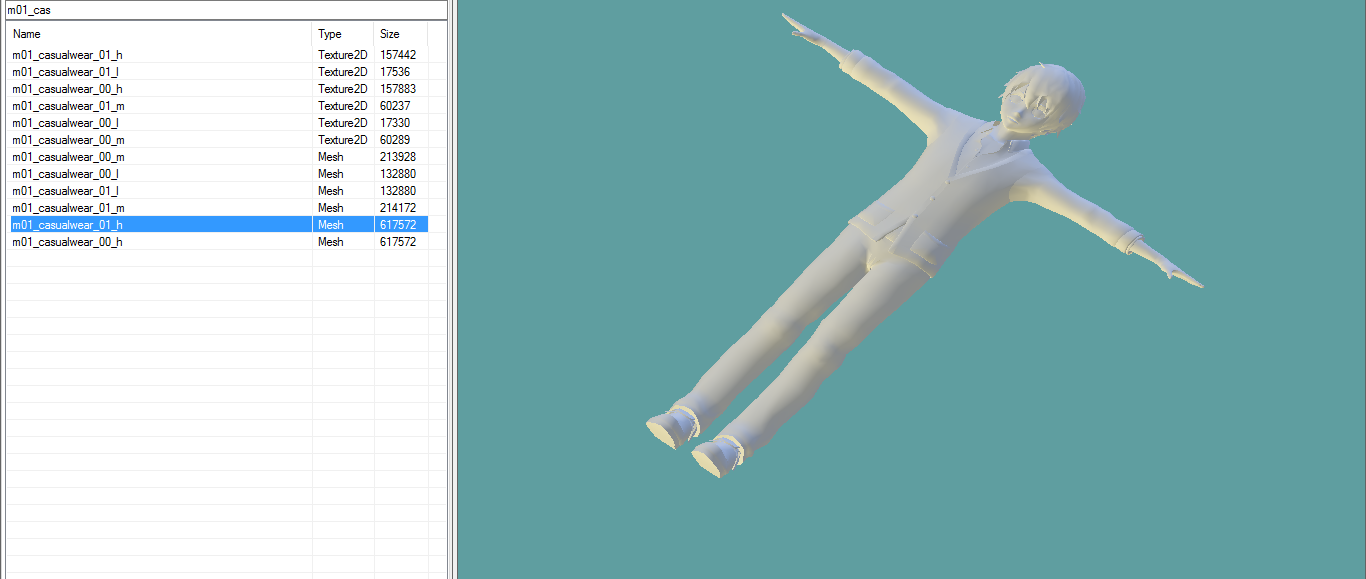Select Texture2D row m01_casualwear_00_m

[x=219, y=140]
